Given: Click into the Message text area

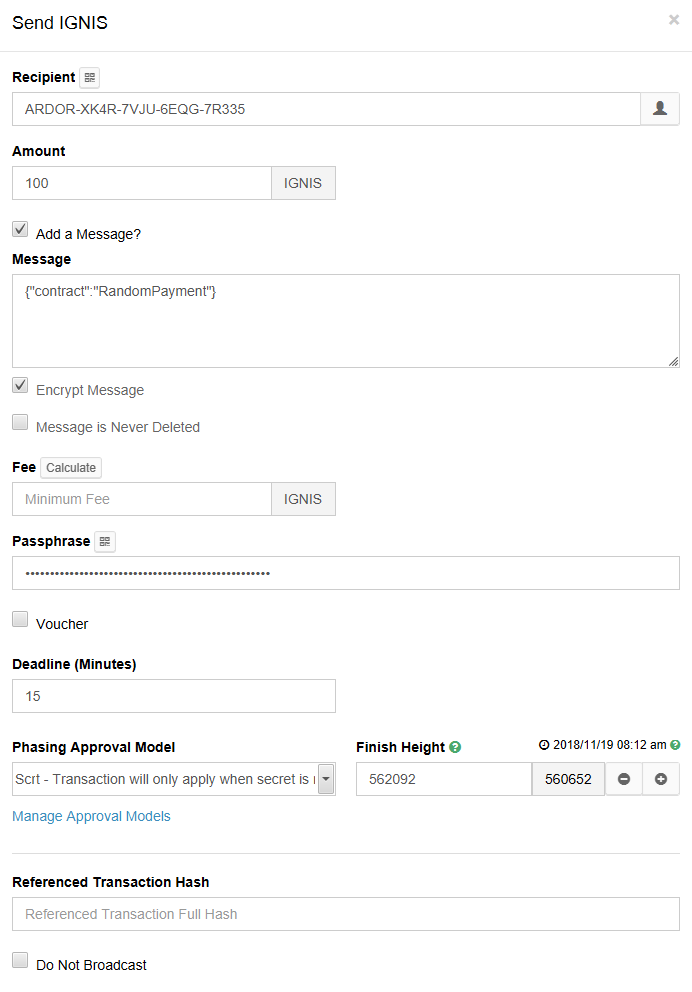Looking at the screenshot, I should (x=345, y=320).
